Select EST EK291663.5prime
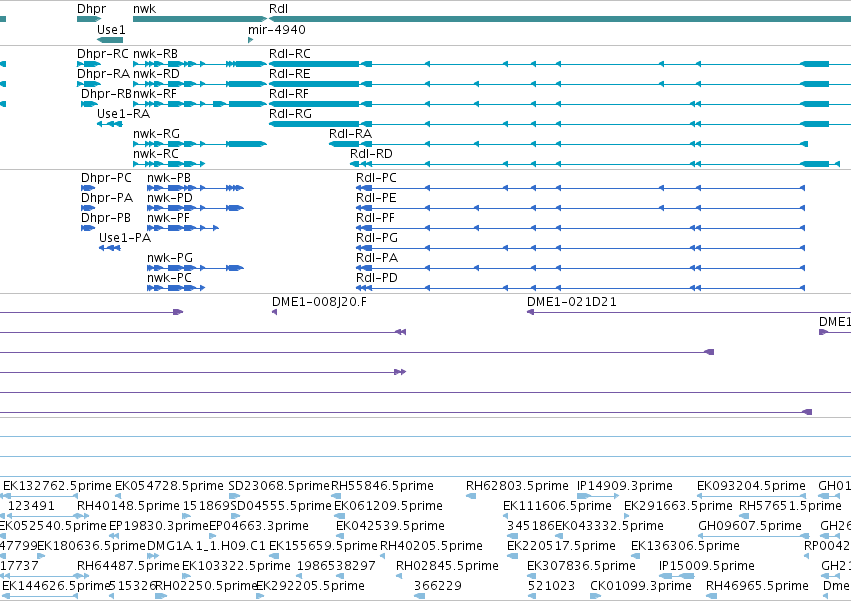 pyautogui.click(x=678, y=506)
